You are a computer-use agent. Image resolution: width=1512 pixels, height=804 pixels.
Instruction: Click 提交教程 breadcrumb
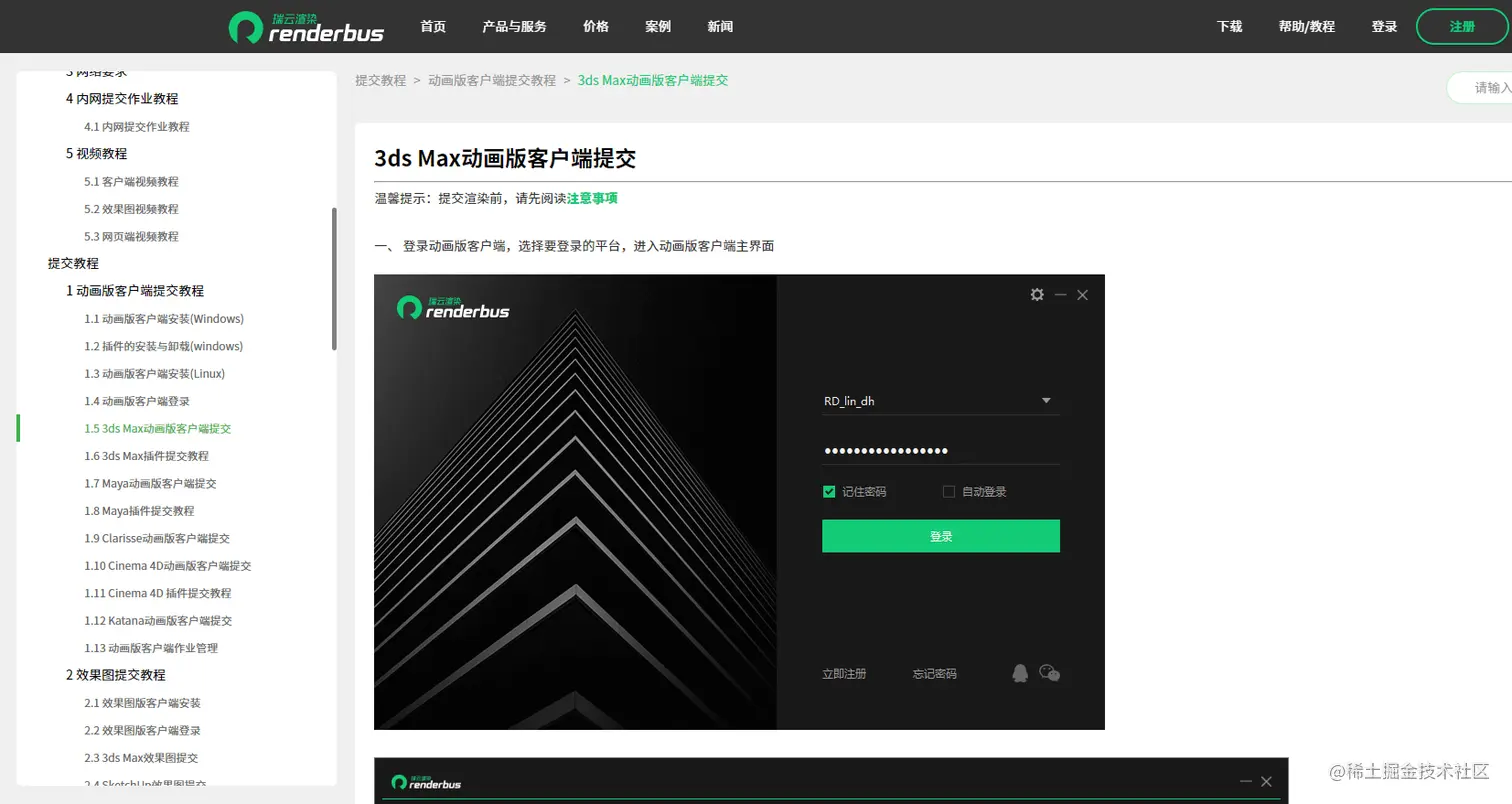[x=380, y=80]
